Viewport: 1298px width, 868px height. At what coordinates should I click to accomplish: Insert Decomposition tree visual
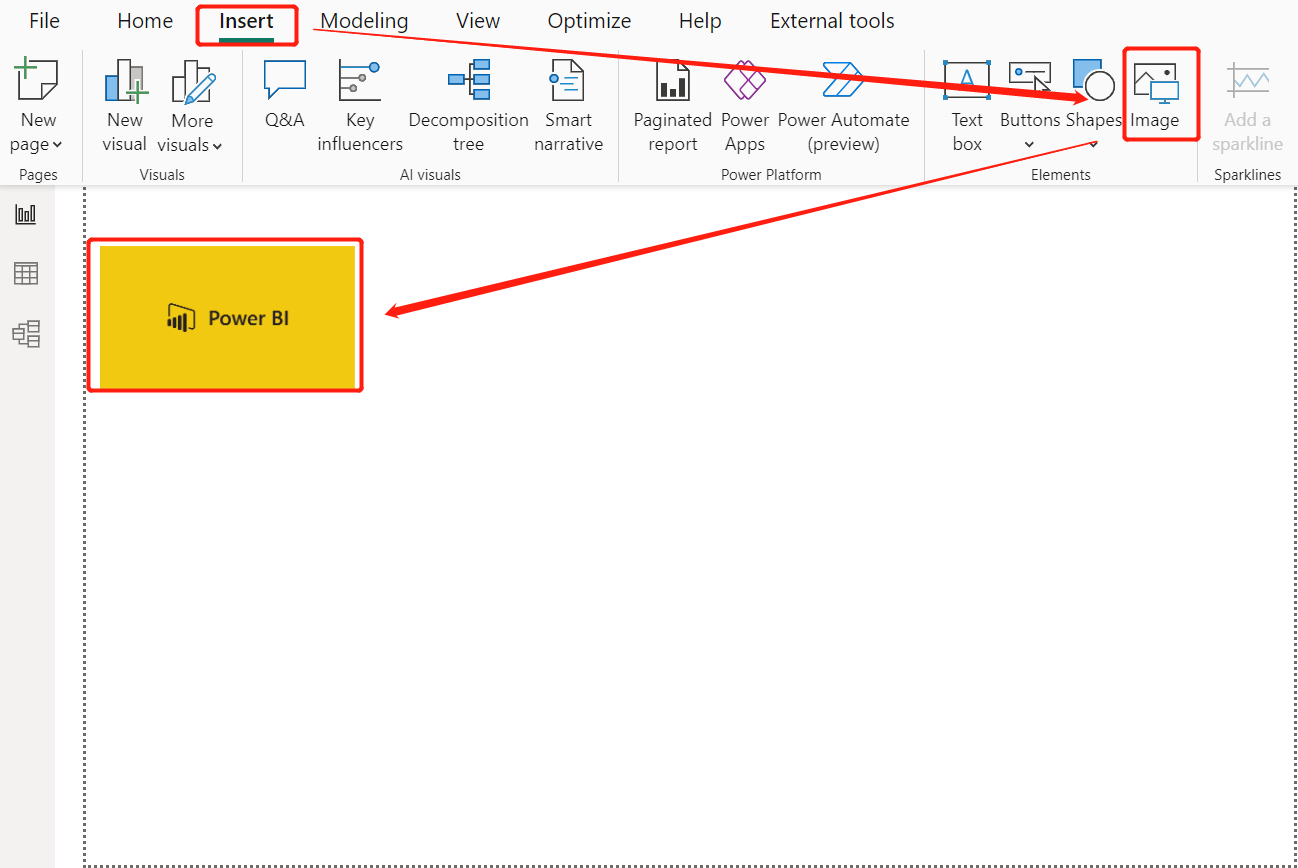pyautogui.click(x=468, y=105)
